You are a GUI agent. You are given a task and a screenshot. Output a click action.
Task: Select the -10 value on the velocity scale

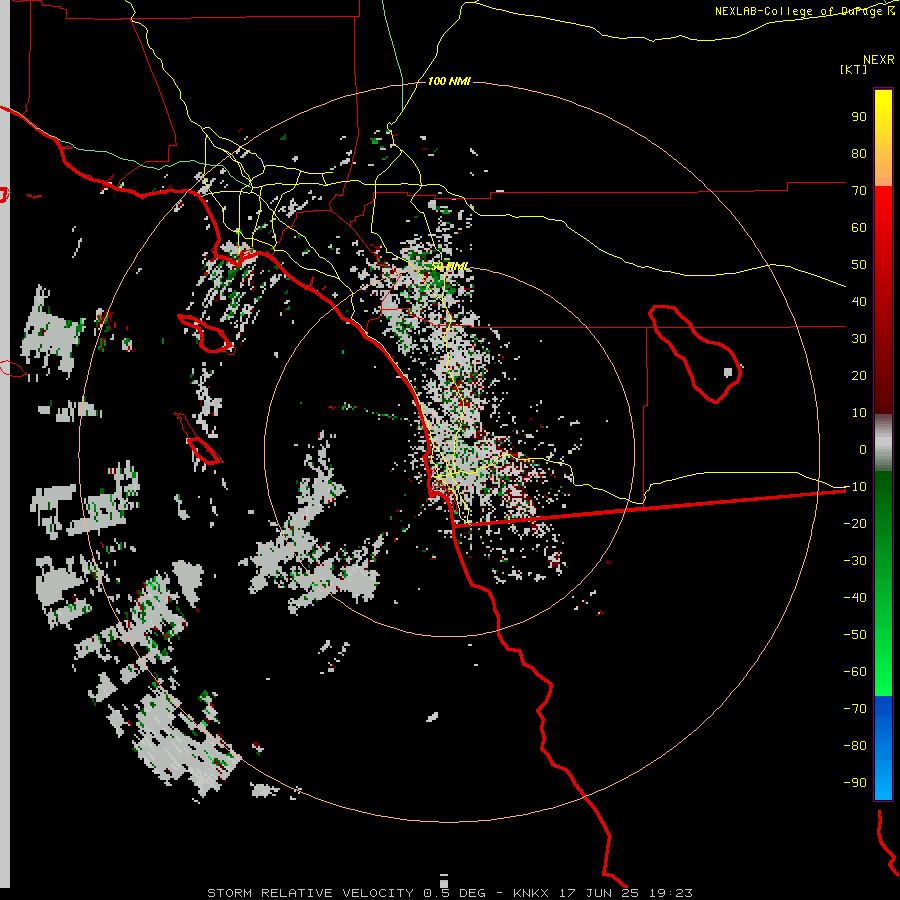click(x=855, y=487)
